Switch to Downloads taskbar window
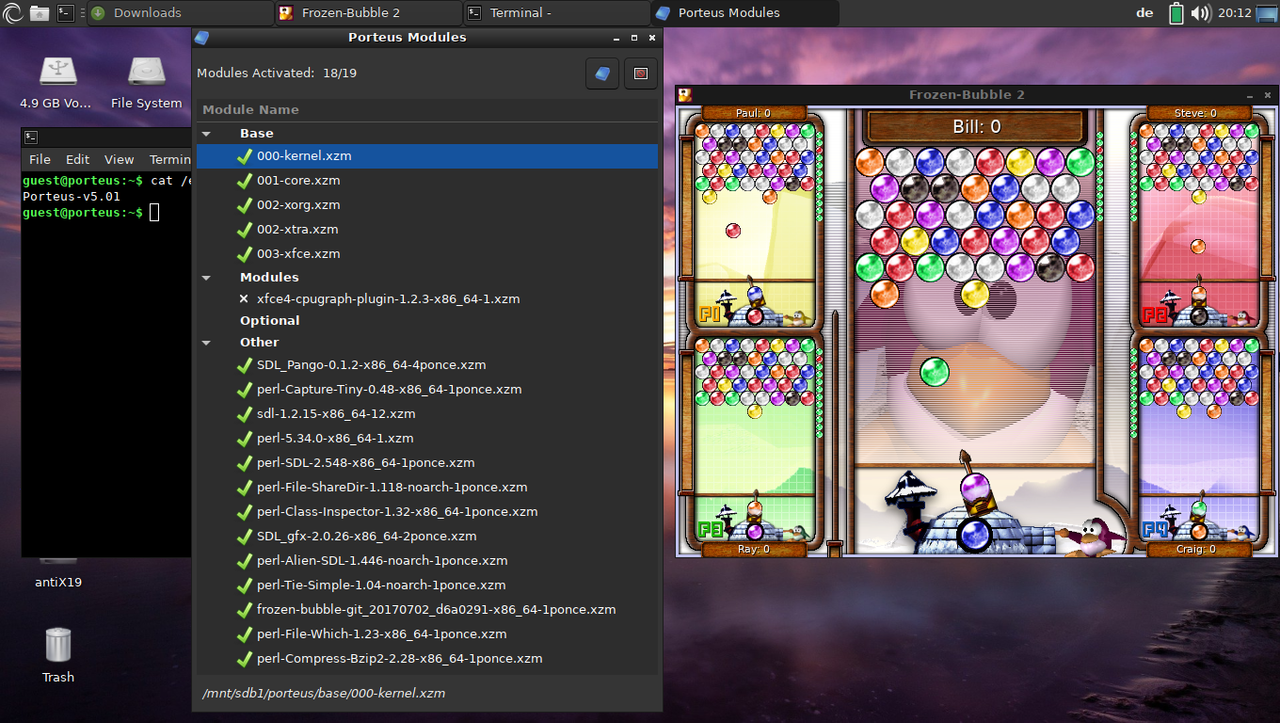The height and width of the screenshot is (723, 1280). (x=179, y=13)
